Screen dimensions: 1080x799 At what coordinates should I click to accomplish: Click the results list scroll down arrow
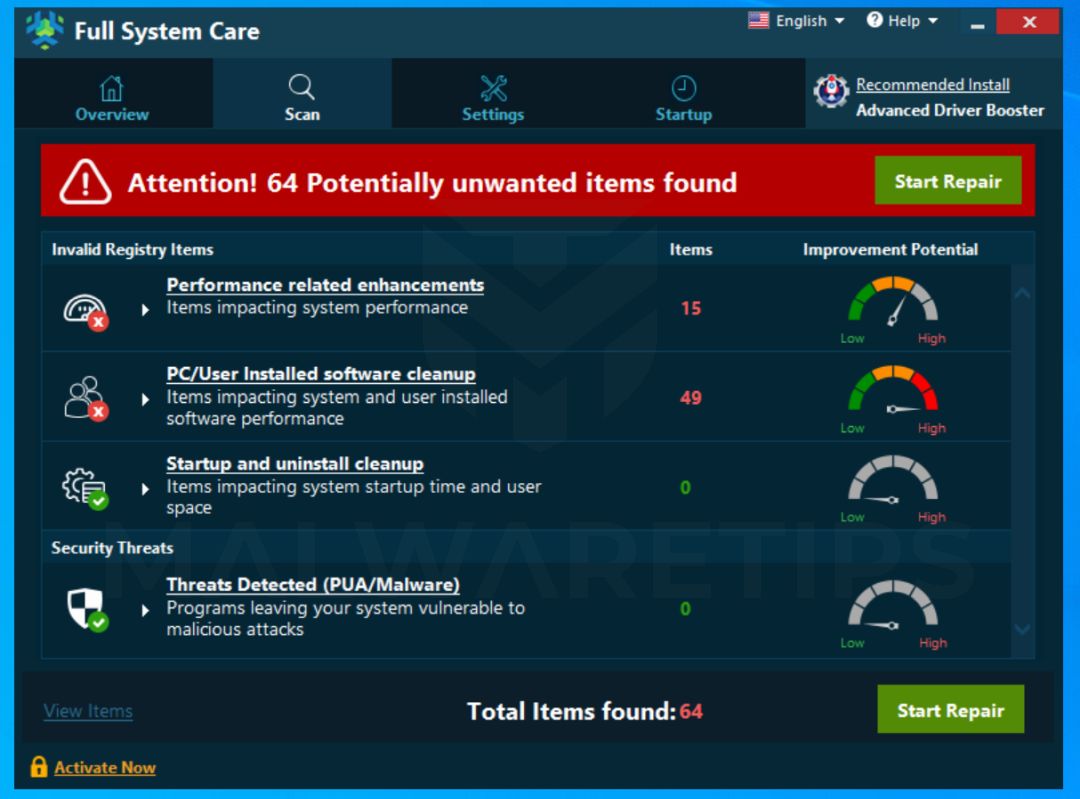click(1023, 629)
